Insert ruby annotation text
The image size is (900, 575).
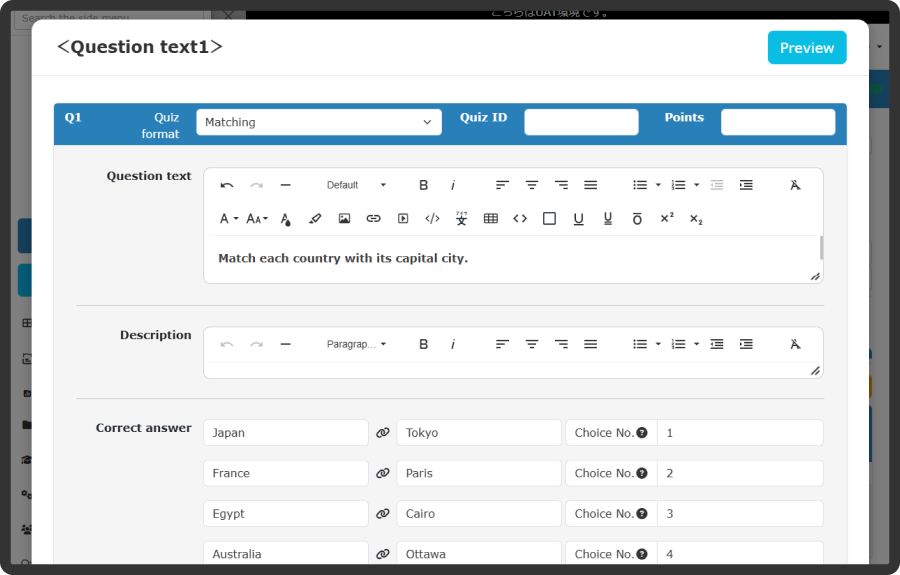pyautogui.click(x=461, y=219)
